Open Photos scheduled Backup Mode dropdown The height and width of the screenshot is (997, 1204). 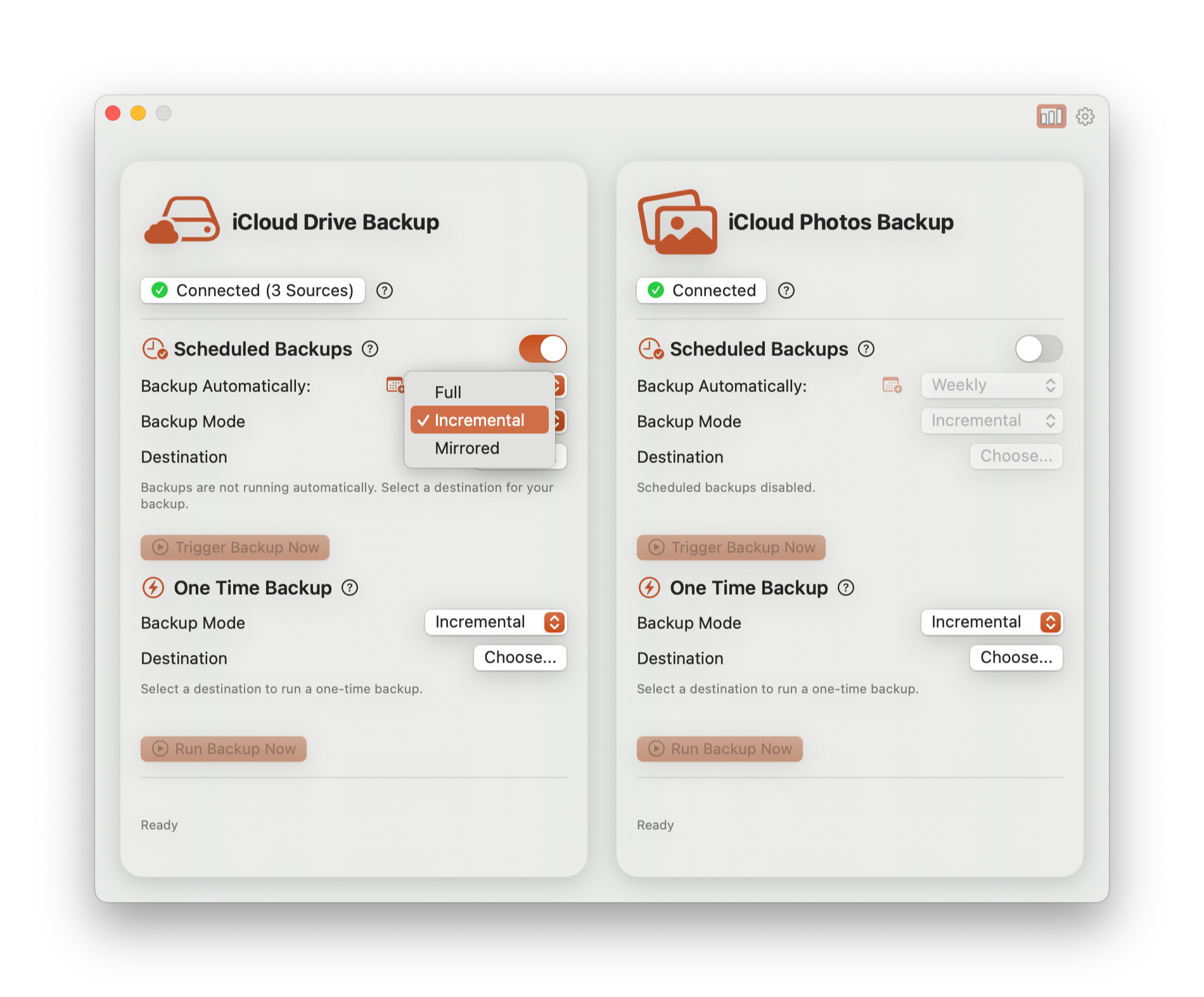(992, 421)
